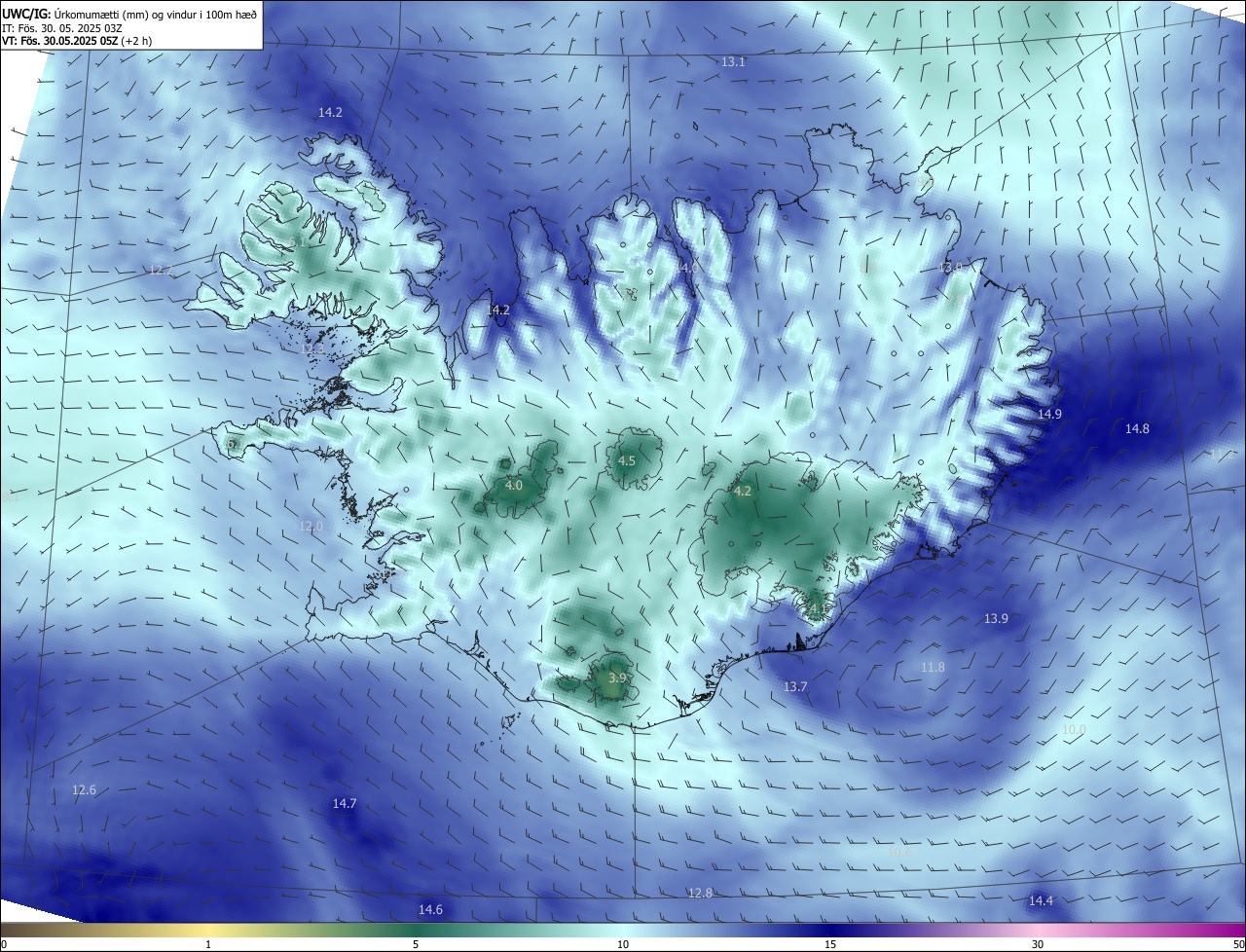Click the 12.6 value label on the map
1246x952 pixels.
click(84, 790)
